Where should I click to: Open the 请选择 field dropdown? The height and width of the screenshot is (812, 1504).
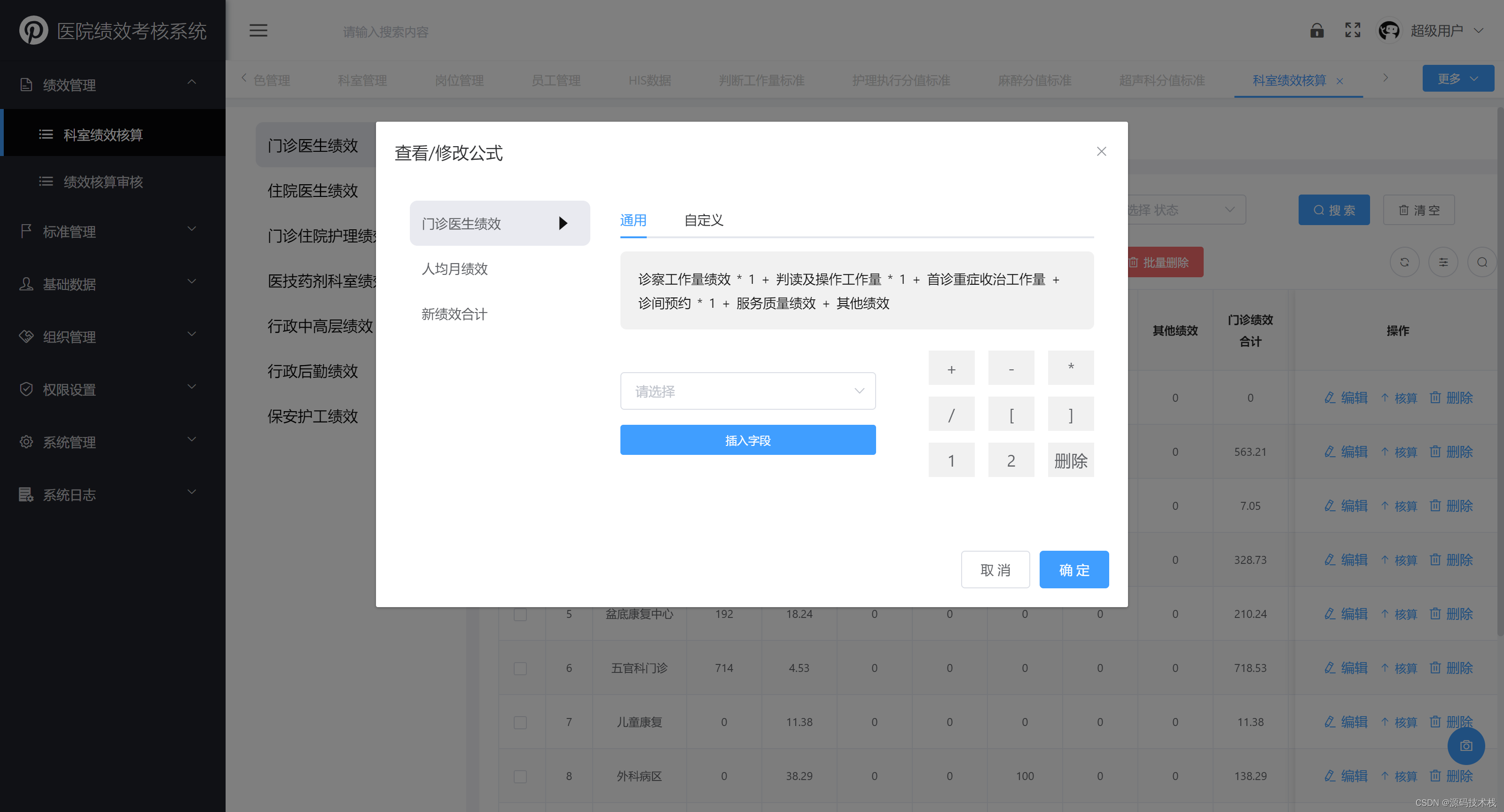pos(747,391)
